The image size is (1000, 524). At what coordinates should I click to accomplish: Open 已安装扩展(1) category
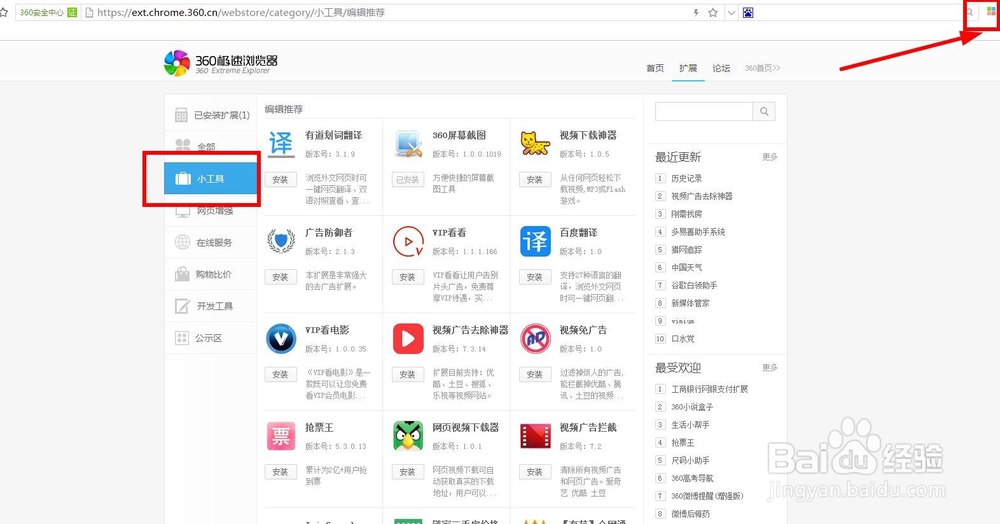[x=212, y=115]
